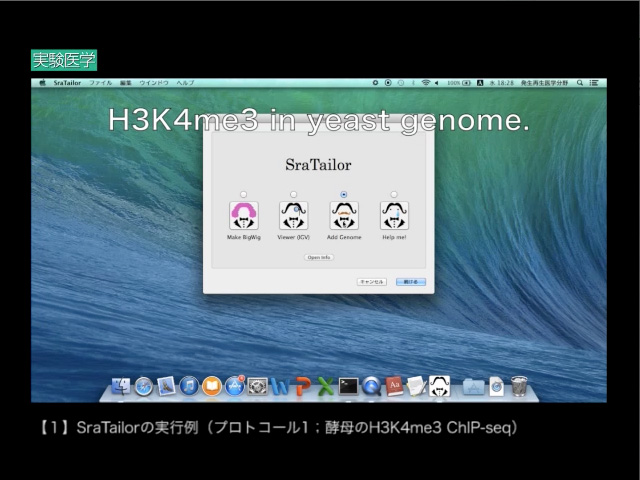The height and width of the screenshot is (480, 640).
Task: Click the Open Info button
Action: [319, 258]
